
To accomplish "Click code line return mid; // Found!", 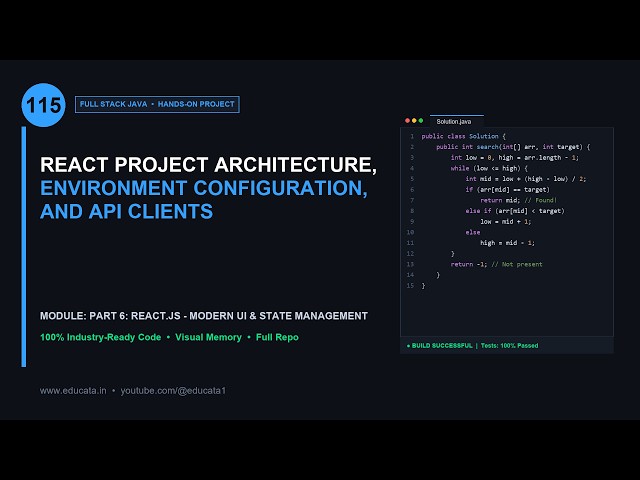I will [518, 200].
